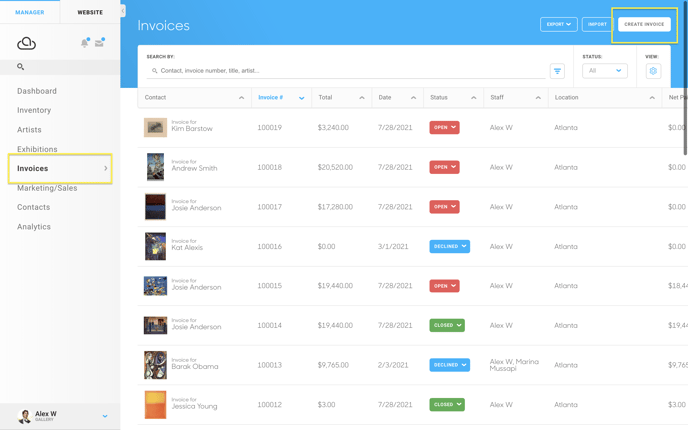
Task: Sort by Contact column arrow
Action: 241,98
